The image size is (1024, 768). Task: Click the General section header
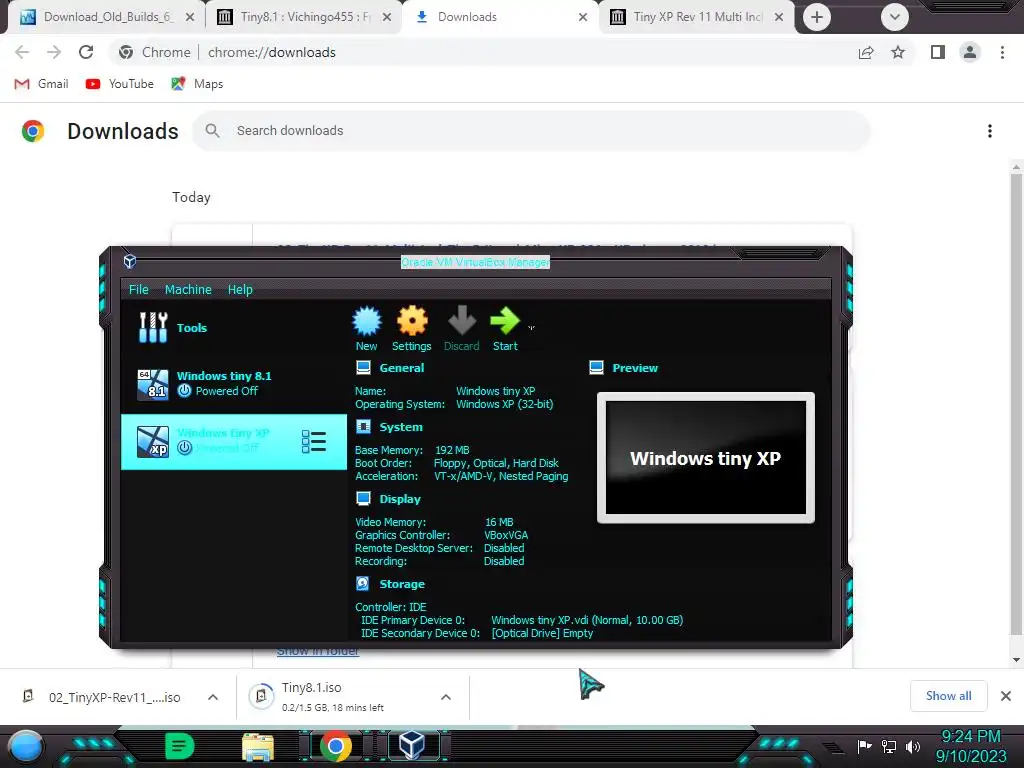pos(401,368)
